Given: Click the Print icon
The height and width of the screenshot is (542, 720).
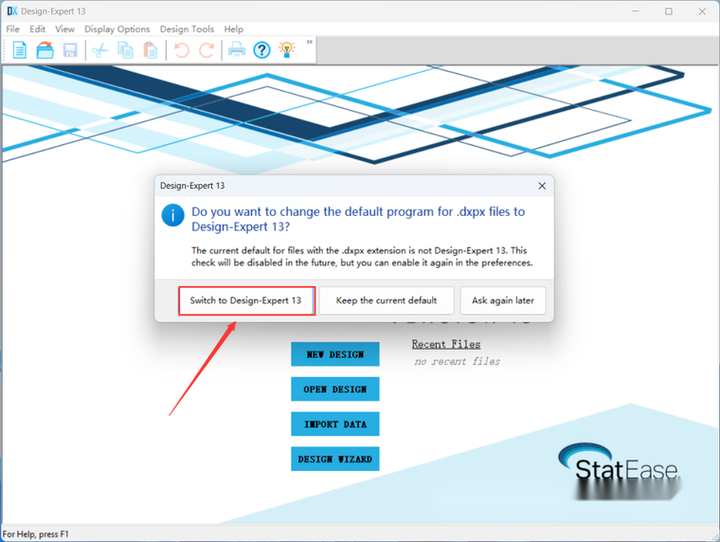Looking at the screenshot, I should [x=237, y=49].
